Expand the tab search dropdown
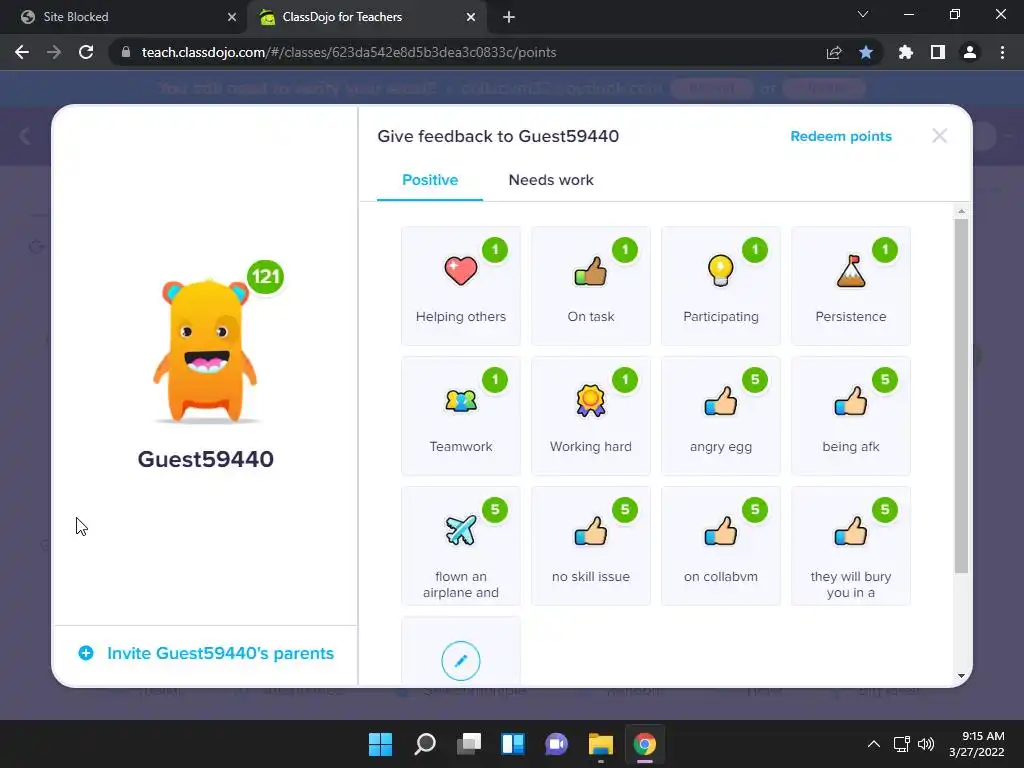 (862, 14)
